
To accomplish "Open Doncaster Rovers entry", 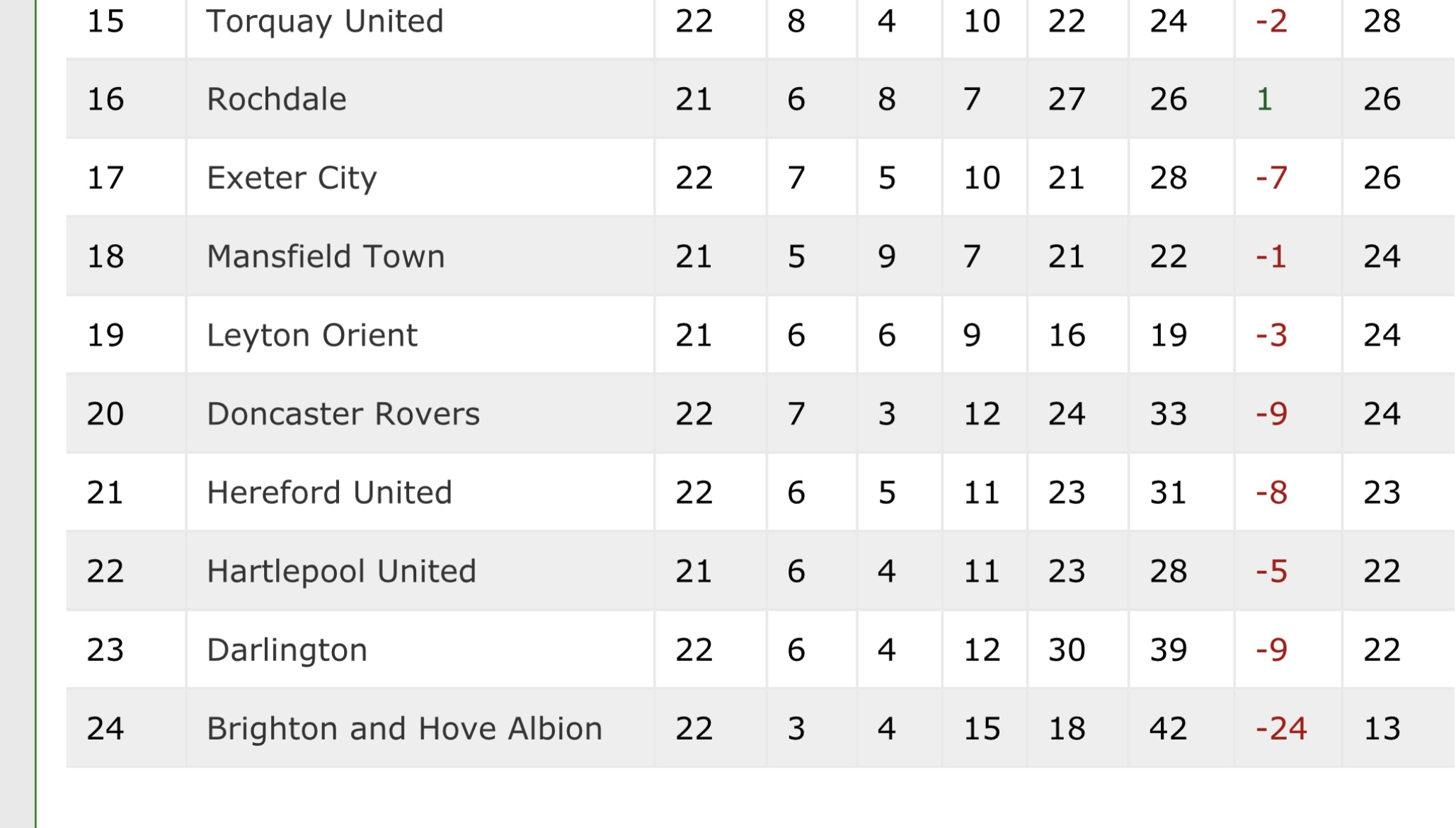I will pos(343,414).
